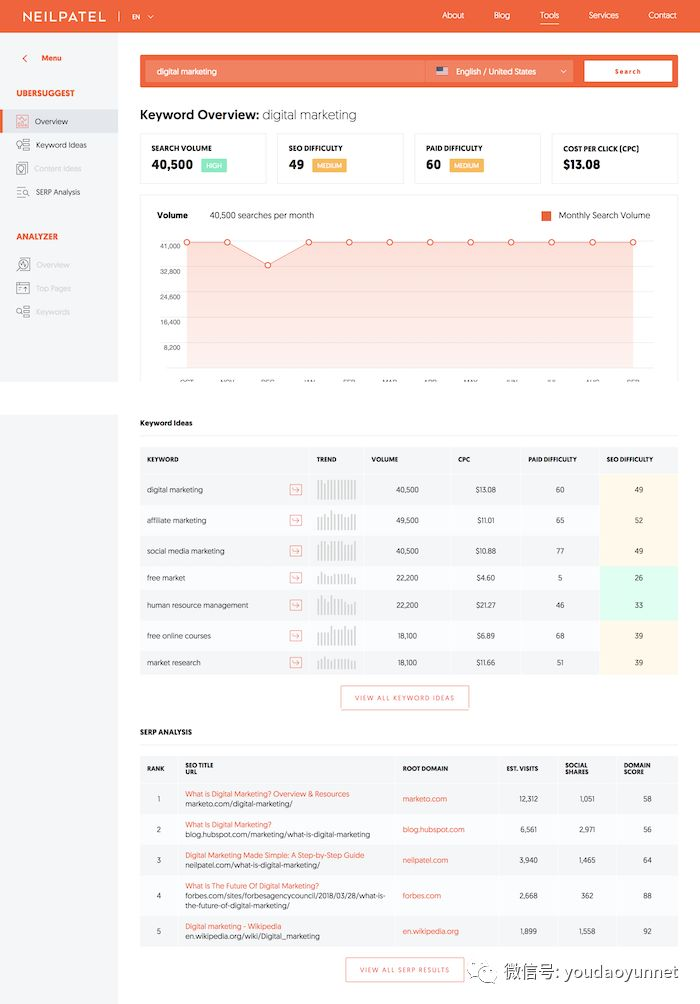Click the marketo.com root domain
The image size is (700, 1004).
pos(425,799)
